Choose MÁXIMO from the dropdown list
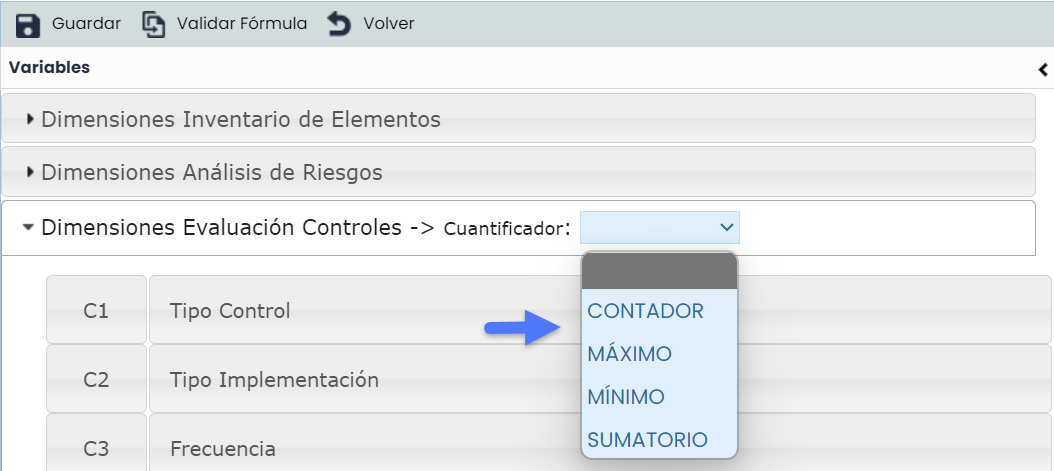This screenshot has width=1054, height=471. 630,354
